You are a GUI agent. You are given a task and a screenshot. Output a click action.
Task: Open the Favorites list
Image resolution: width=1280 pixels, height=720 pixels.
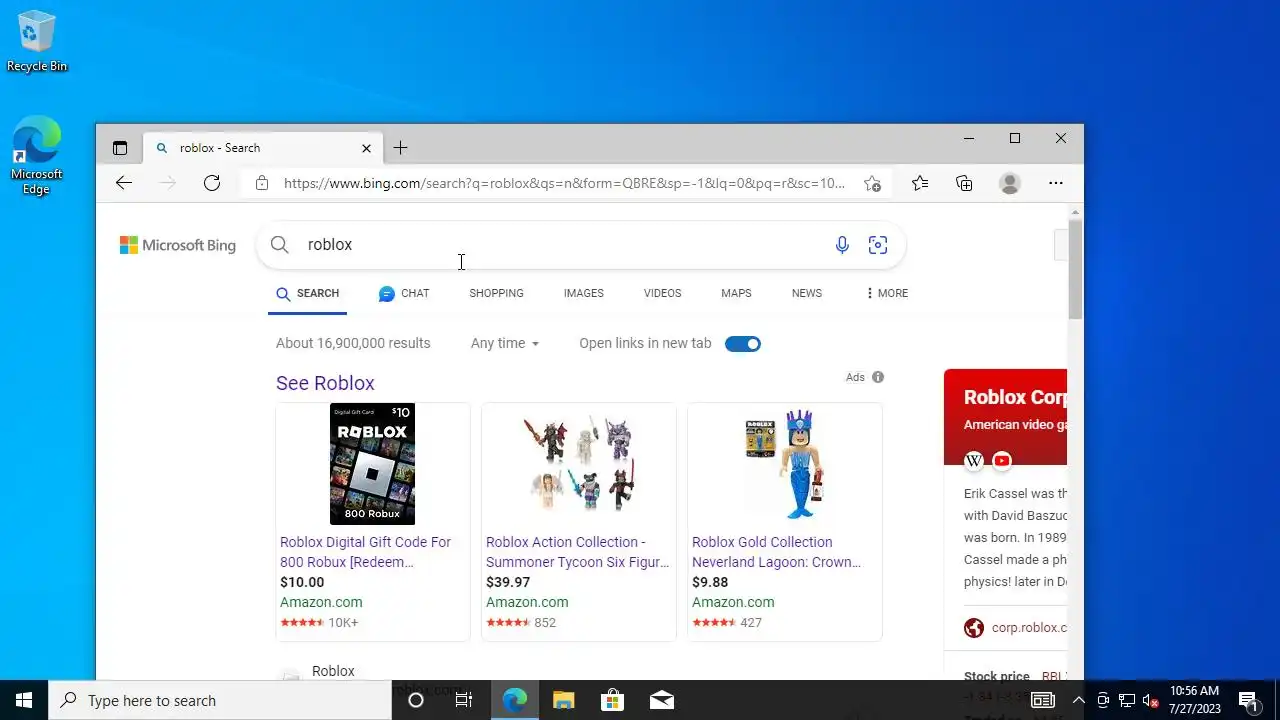[x=920, y=183]
